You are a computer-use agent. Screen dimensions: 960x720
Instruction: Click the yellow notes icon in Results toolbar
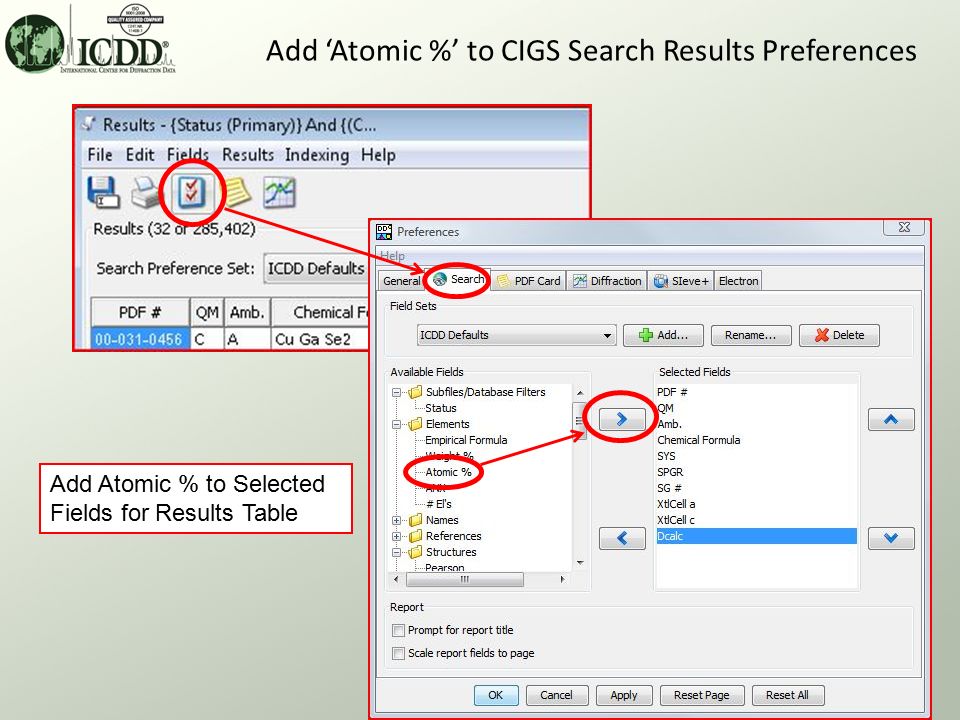click(x=237, y=192)
